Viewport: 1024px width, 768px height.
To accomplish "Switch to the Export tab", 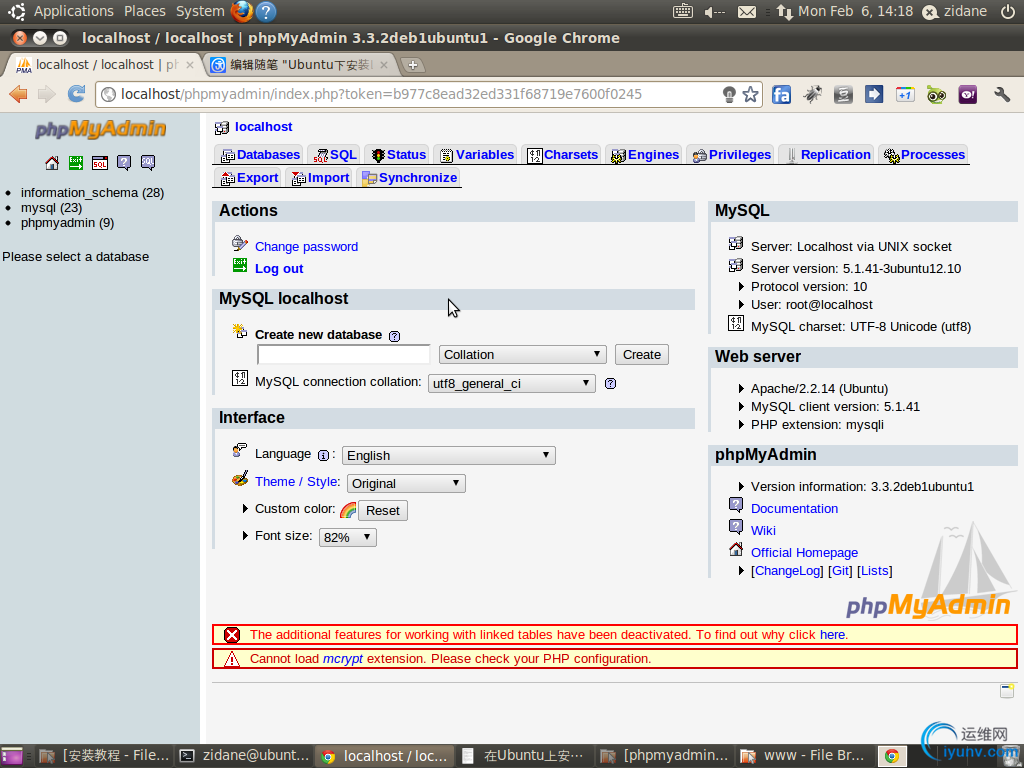I will (249, 178).
